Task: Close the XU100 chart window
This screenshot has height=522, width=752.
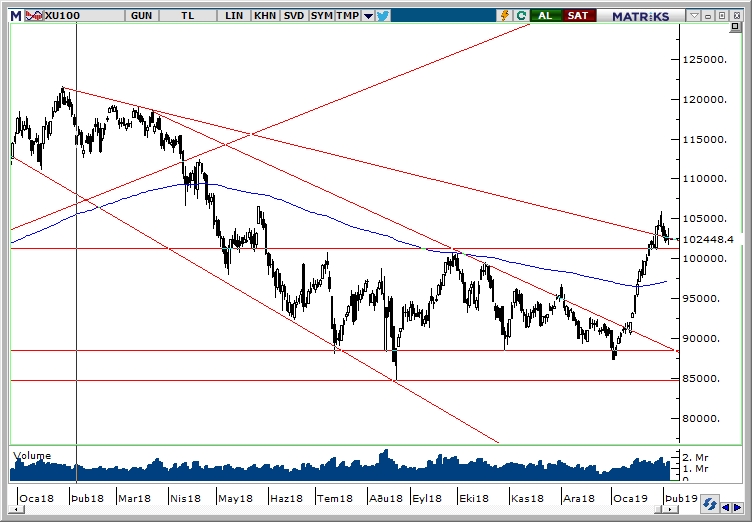Action: pyautogui.click(x=737, y=16)
